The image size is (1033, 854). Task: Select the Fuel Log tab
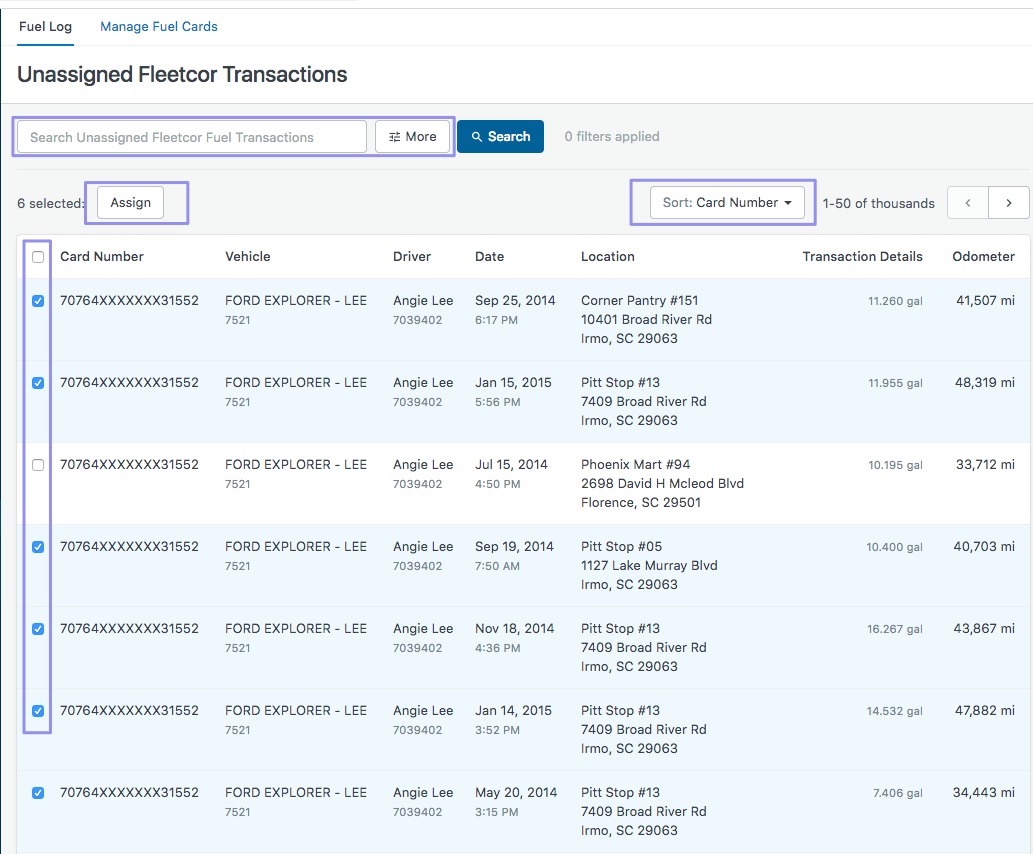coord(45,27)
